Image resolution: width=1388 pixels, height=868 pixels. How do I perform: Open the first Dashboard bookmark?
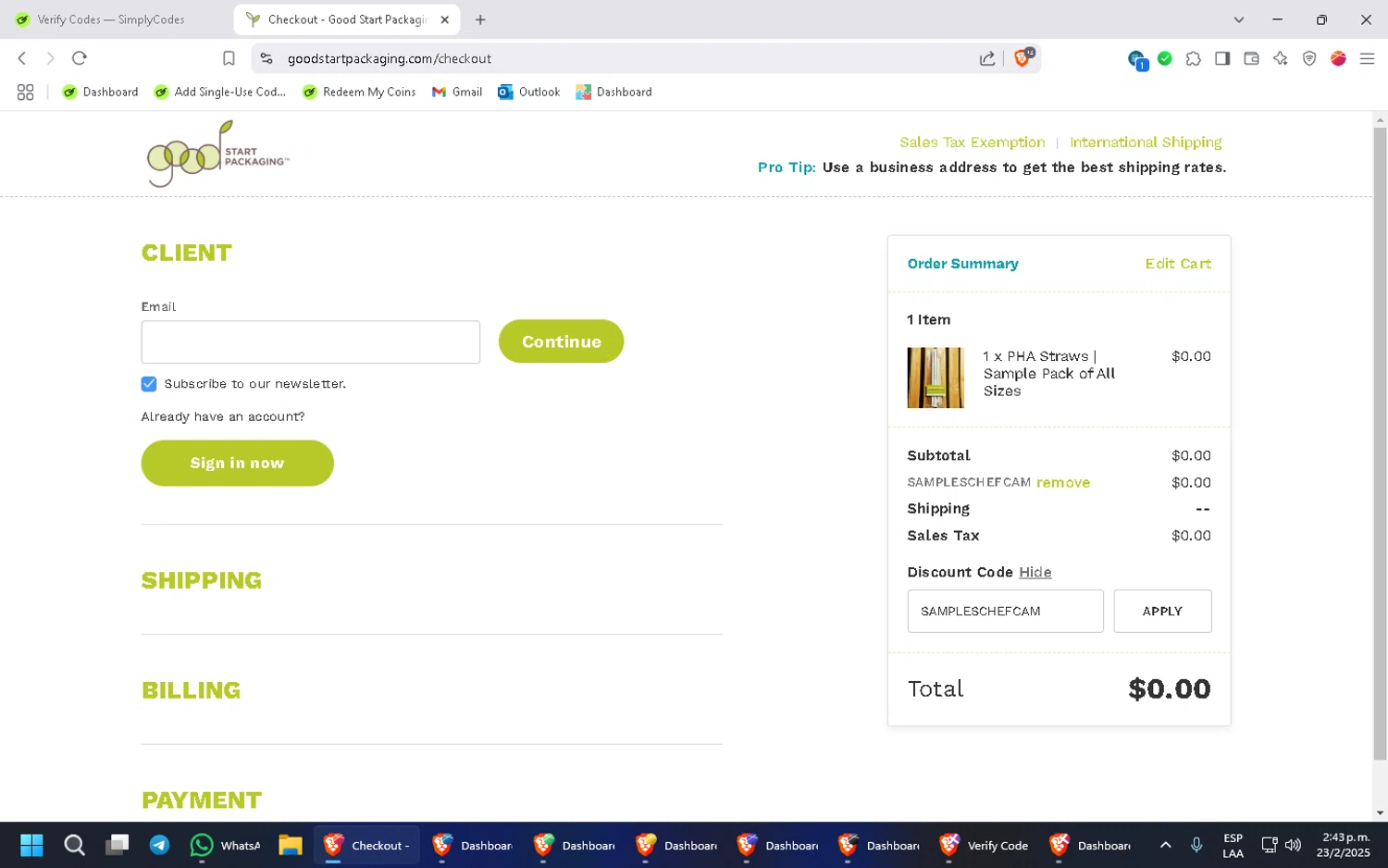pos(100,92)
